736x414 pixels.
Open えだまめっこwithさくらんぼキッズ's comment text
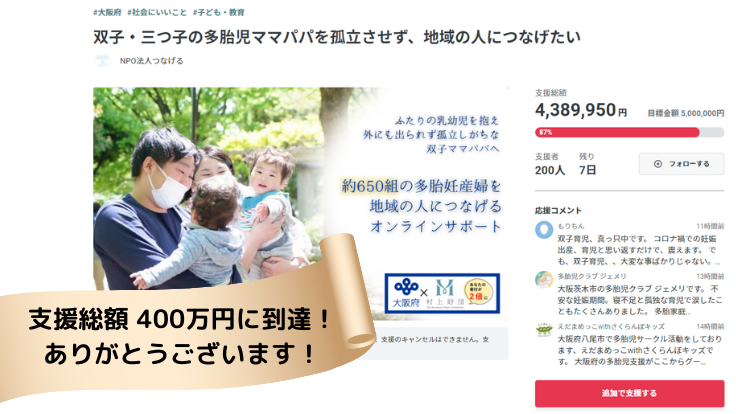(639, 350)
